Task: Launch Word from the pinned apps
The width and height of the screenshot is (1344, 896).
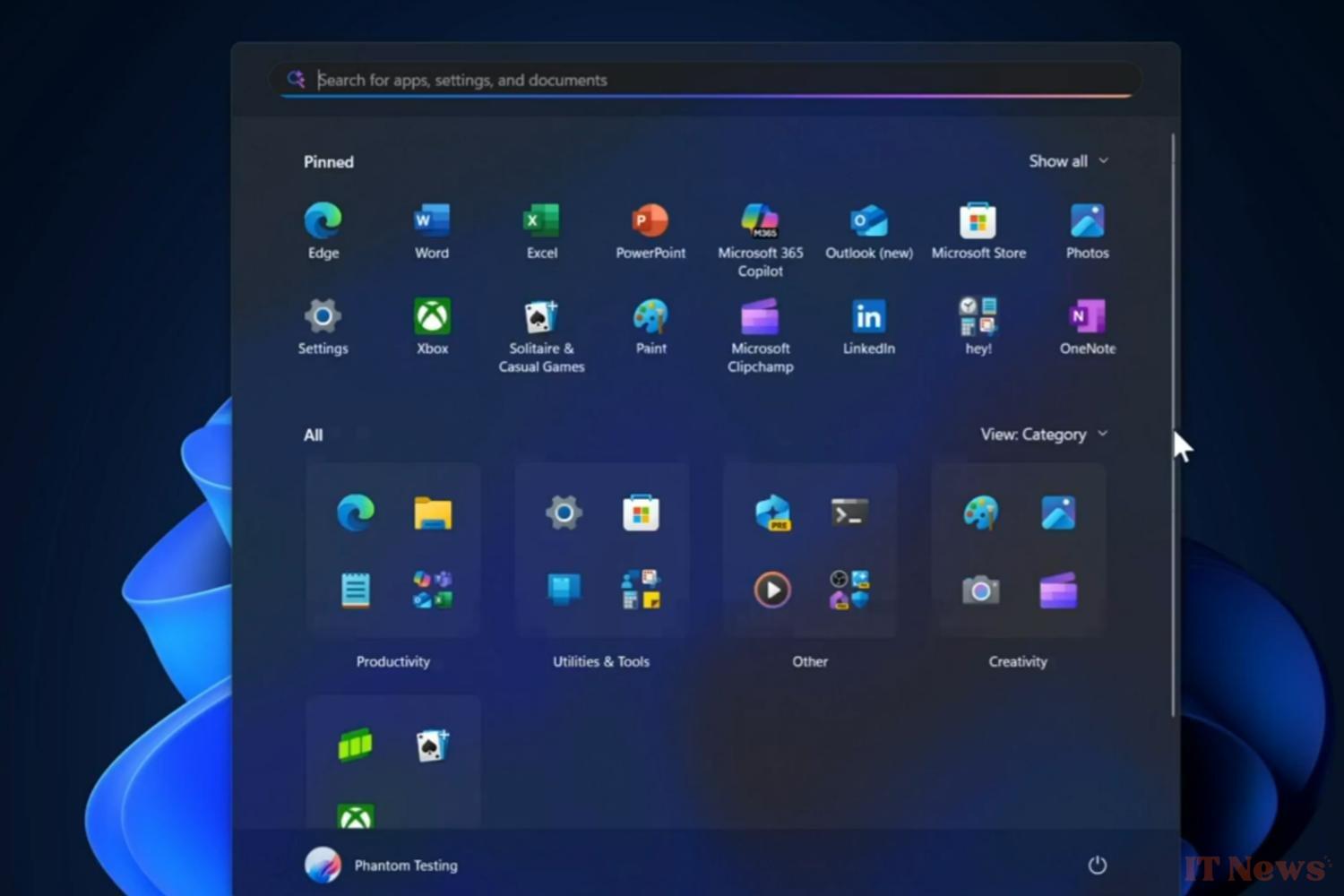Action: tap(432, 231)
